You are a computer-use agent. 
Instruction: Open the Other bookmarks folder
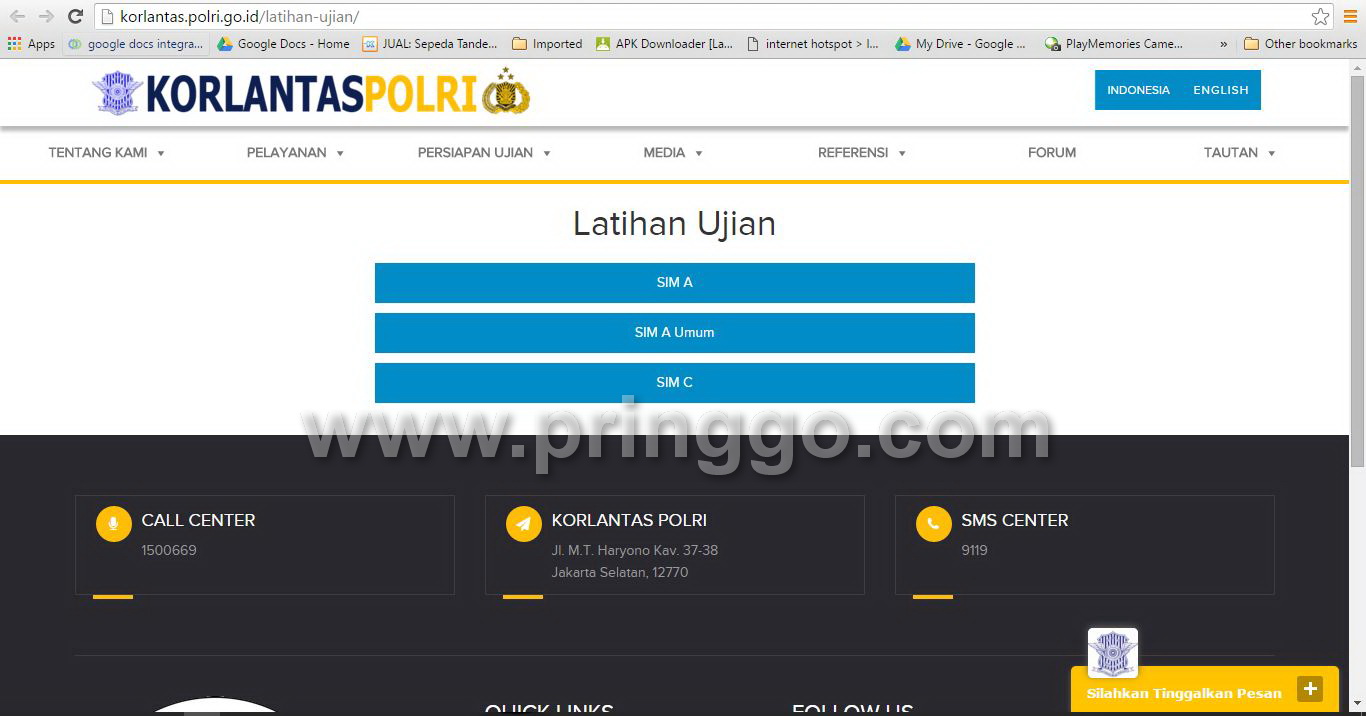(1300, 44)
